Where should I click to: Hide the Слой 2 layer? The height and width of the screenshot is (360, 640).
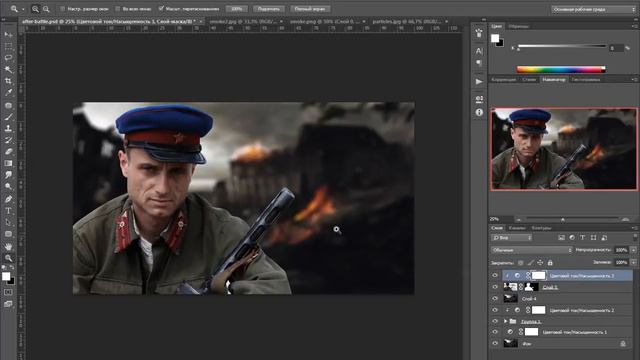pos(495,287)
